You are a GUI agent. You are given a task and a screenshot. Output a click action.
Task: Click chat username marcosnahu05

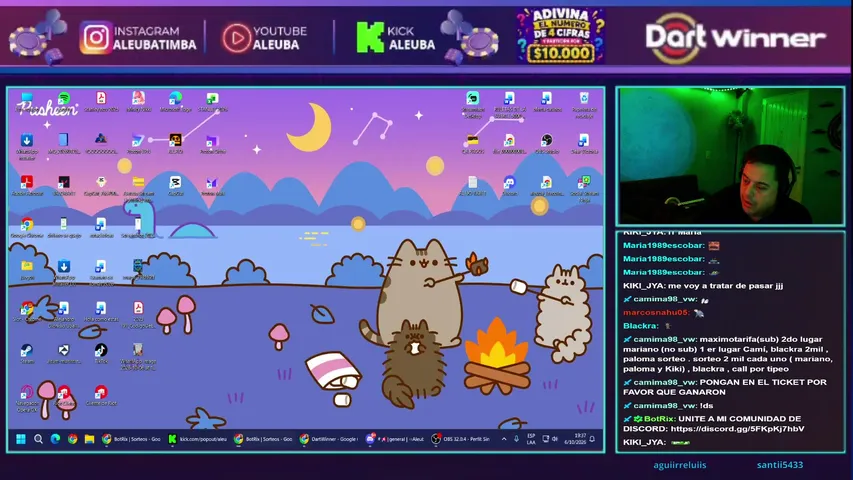point(656,312)
